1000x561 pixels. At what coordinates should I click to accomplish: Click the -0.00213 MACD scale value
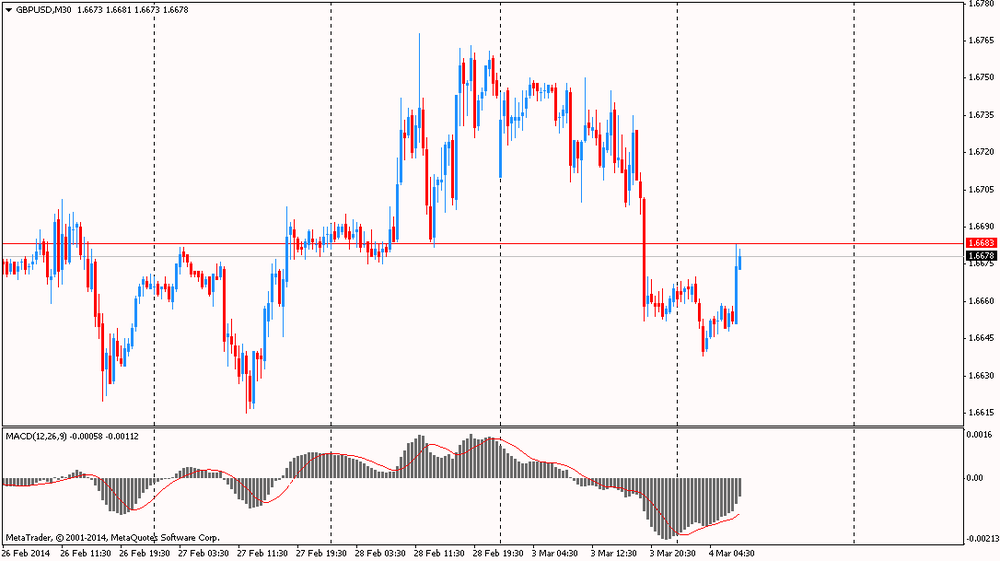coord(982,539)
